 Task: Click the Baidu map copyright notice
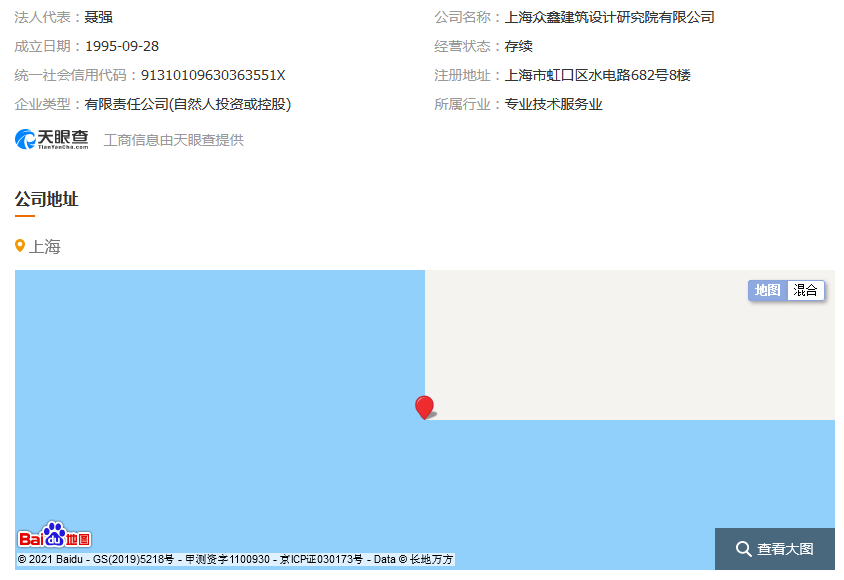coord(235,560)
